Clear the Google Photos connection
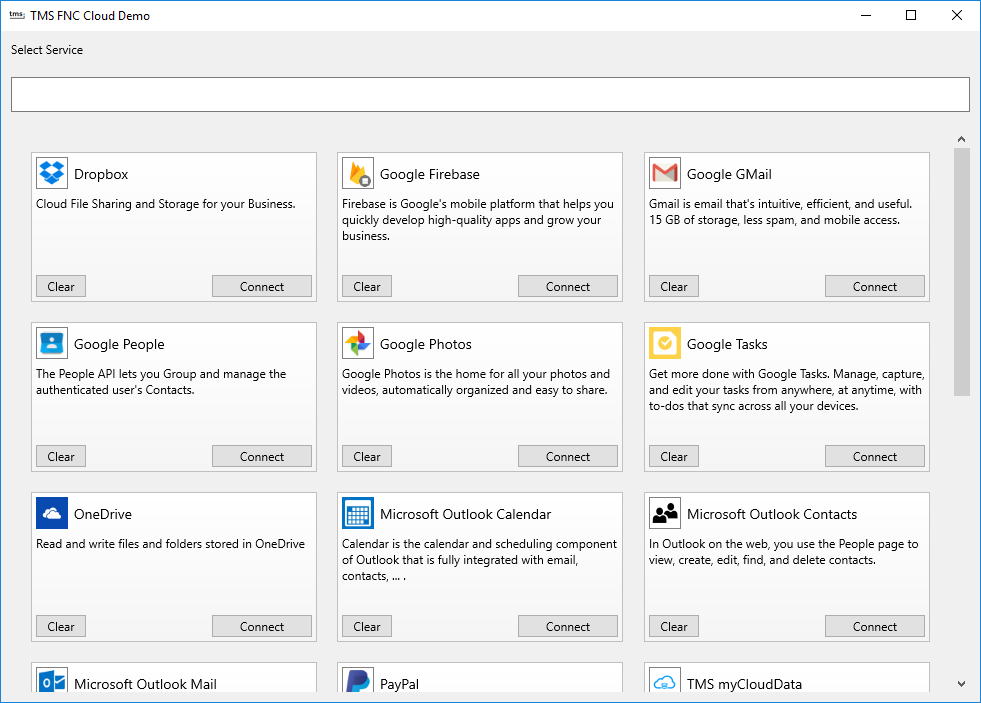 (x=367, y=457)
